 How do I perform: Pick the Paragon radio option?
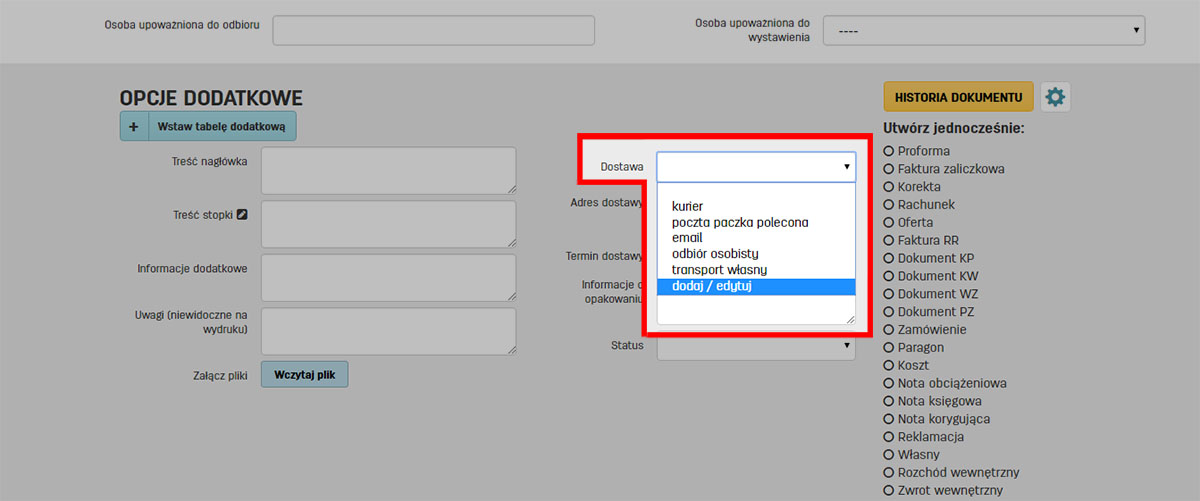click(x=889, y=347)
